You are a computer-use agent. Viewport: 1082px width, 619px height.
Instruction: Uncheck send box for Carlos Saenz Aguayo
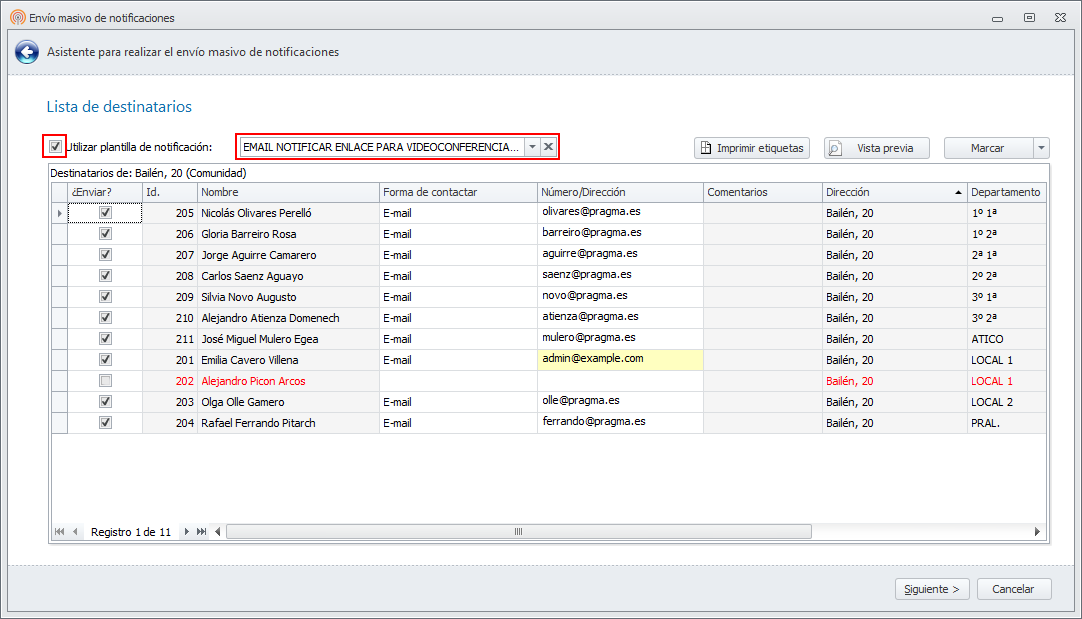click(105, 275)
